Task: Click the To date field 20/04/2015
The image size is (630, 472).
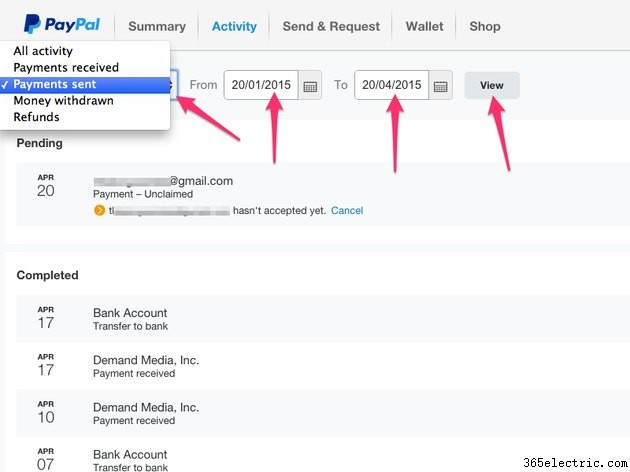Action: pyautogui.click(x=392, y=85)
